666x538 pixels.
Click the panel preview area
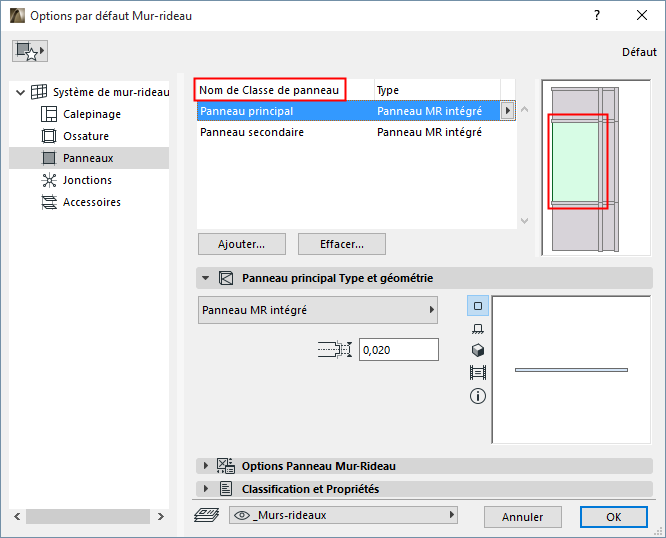point(571,370)
